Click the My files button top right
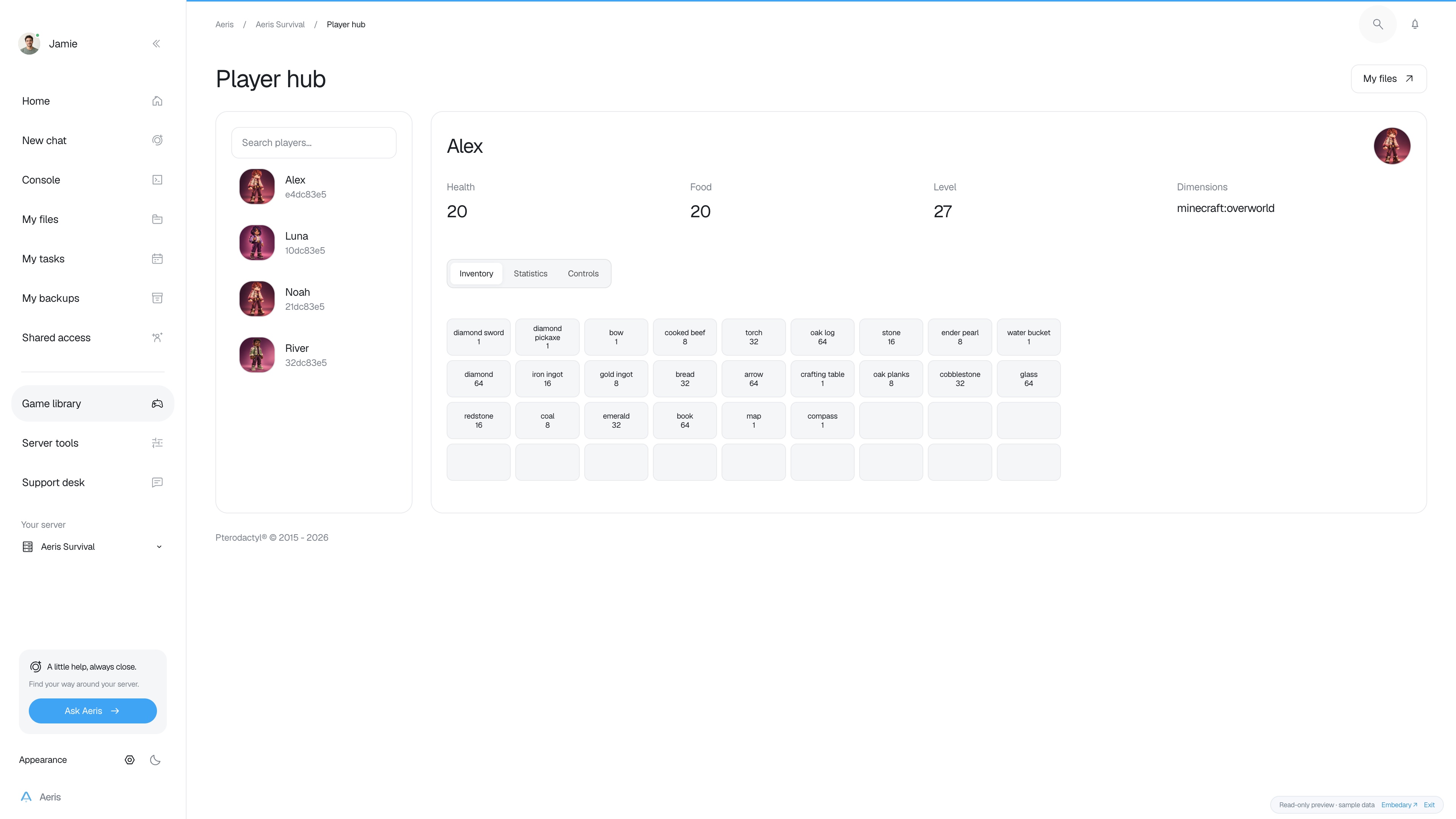Screen dimensions: 1456x819 (x=1388, y=78)
